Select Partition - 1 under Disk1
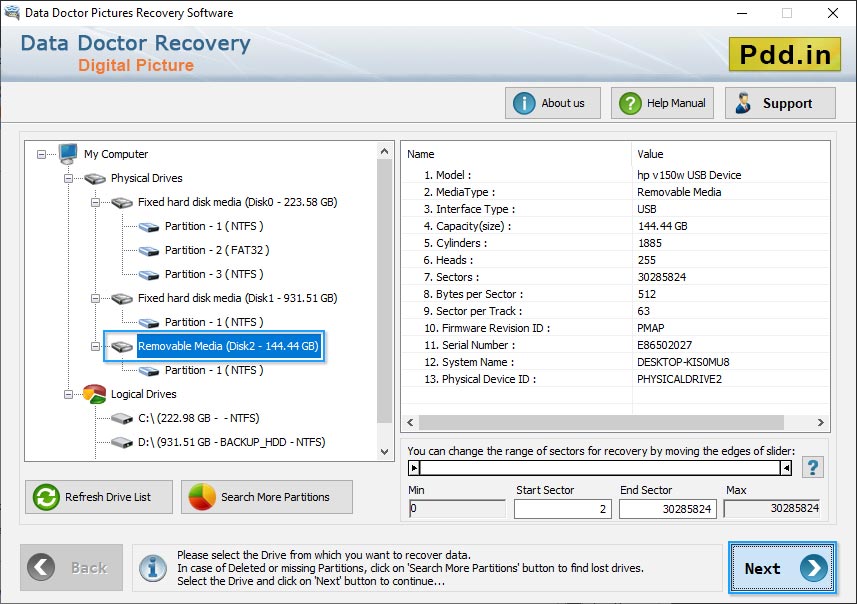 click(x=214, y=322)
